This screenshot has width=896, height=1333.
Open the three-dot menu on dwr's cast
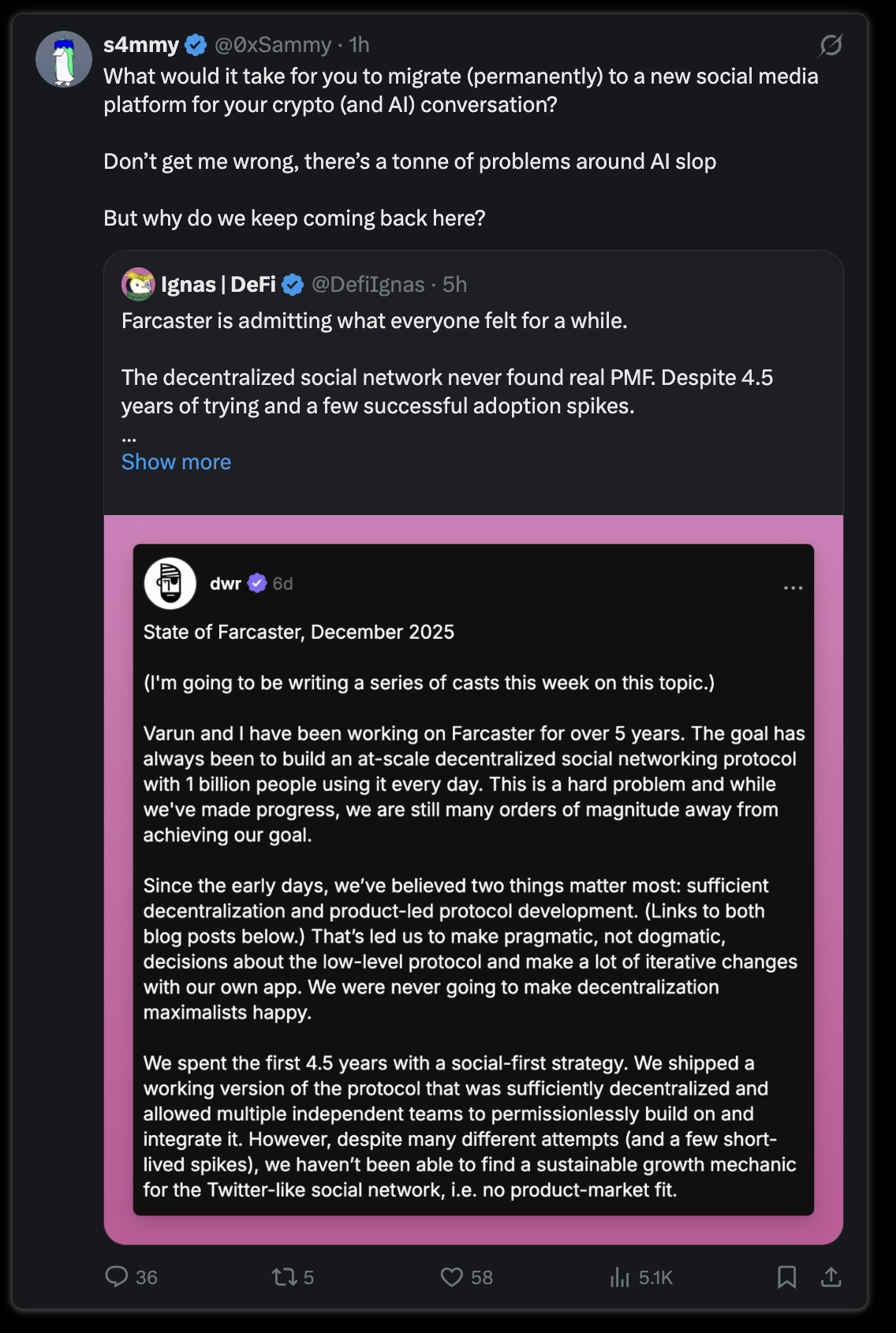[x=793, y=588]
